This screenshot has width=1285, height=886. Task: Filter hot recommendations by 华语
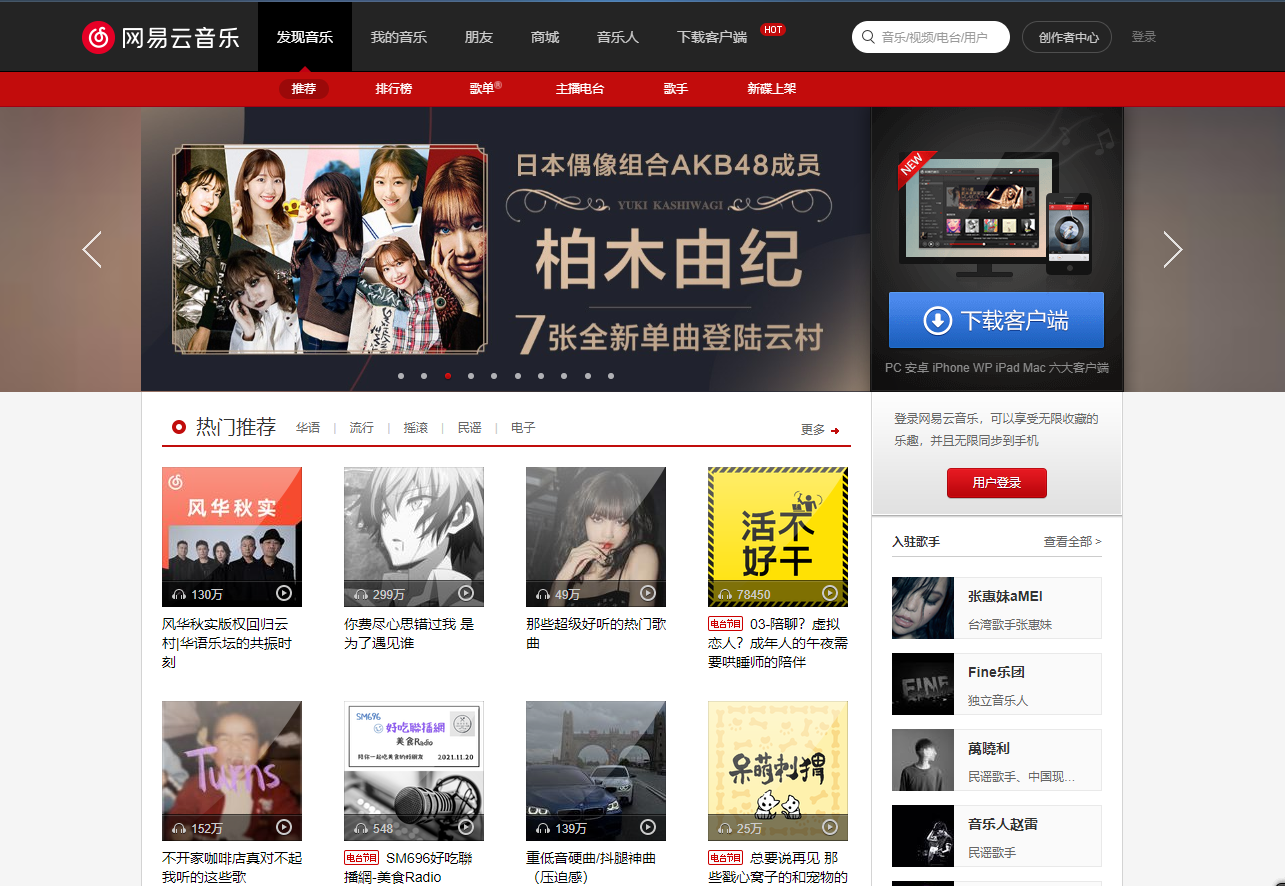(x=308, y=428)
